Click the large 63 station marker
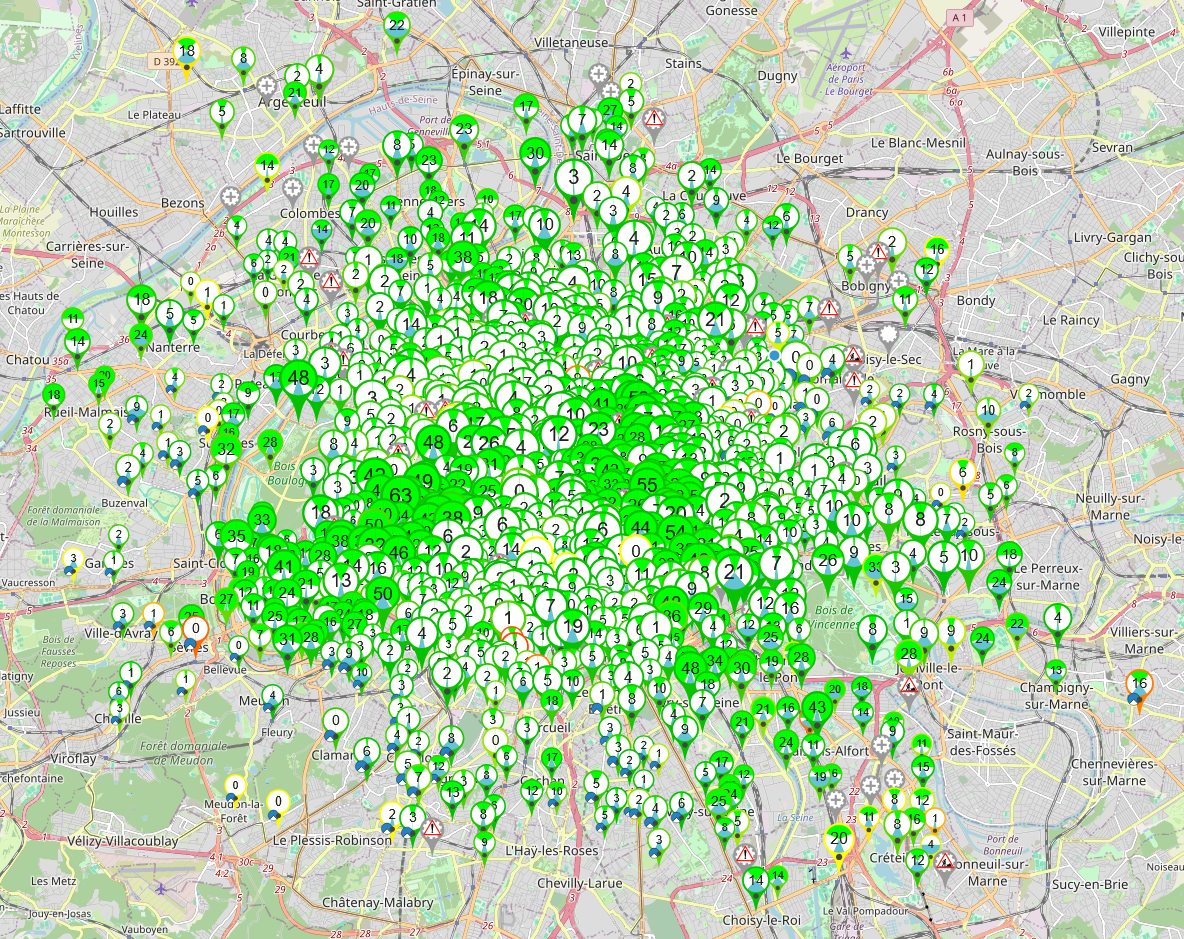This screenshot has width=1184, height=939. pyautogui.click(x=401, y=496)
